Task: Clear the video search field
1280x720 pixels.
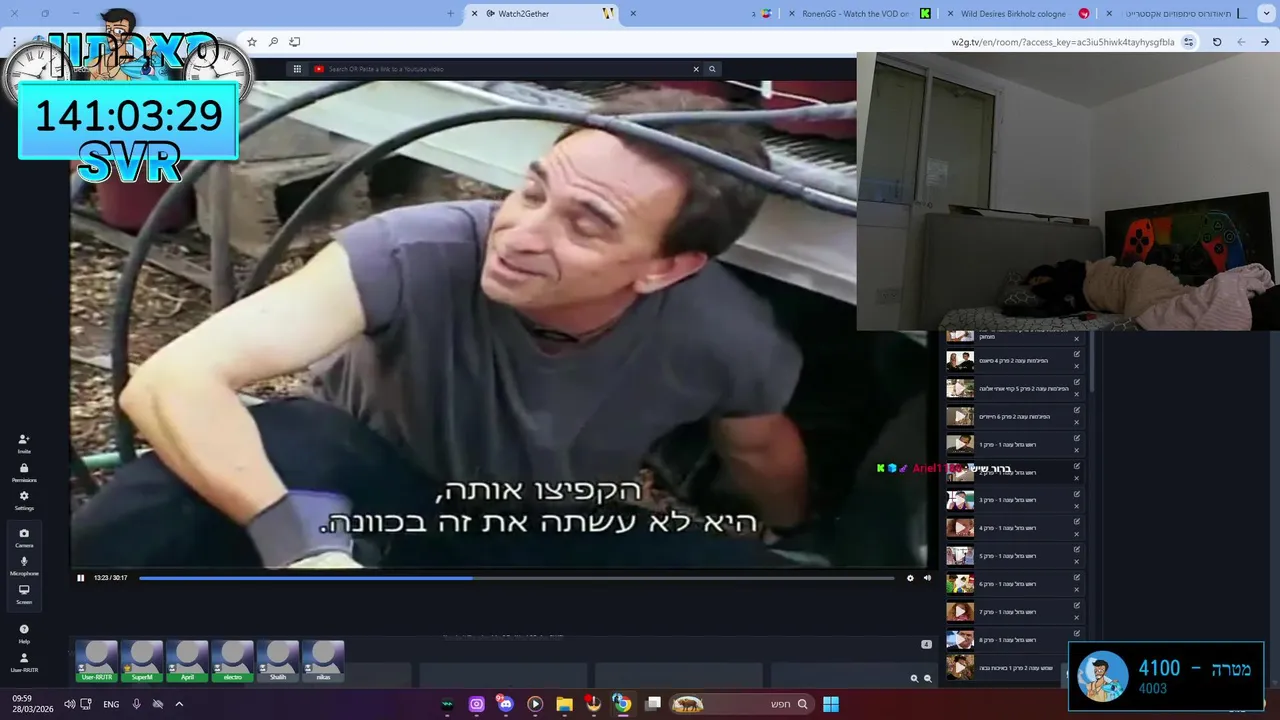Action: [696, 69]
